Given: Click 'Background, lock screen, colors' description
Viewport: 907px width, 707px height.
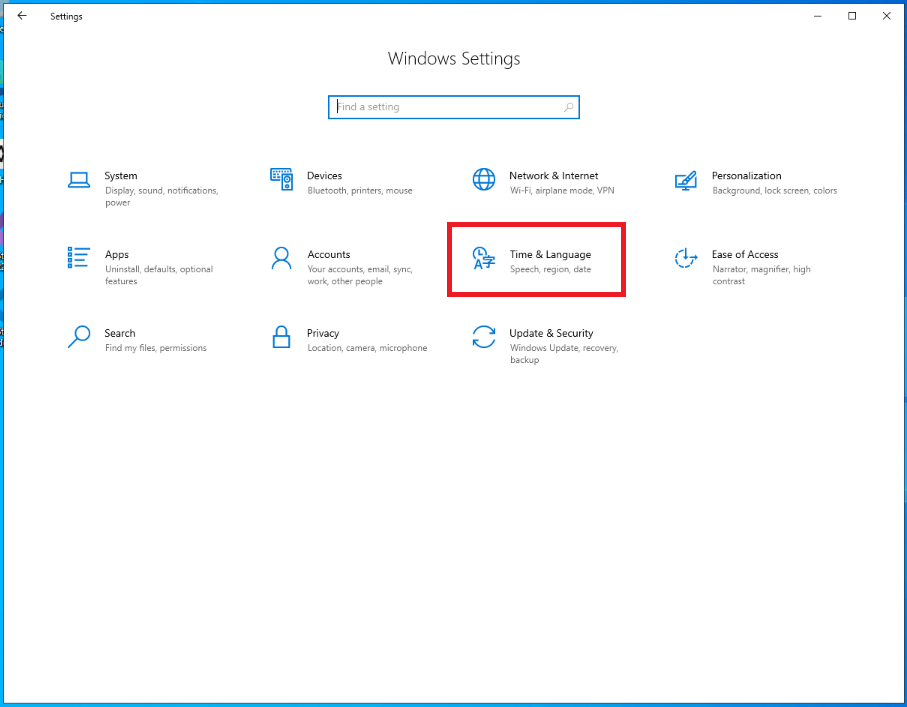Looking at the screenshot, I should pos(775,190).
